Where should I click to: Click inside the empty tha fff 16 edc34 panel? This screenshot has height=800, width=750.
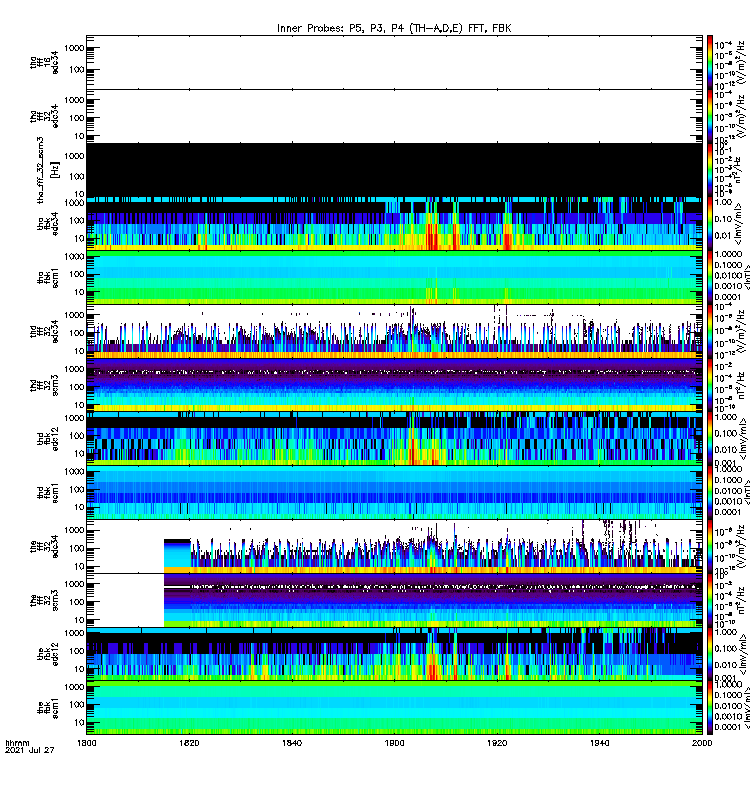tap(394, 63)
